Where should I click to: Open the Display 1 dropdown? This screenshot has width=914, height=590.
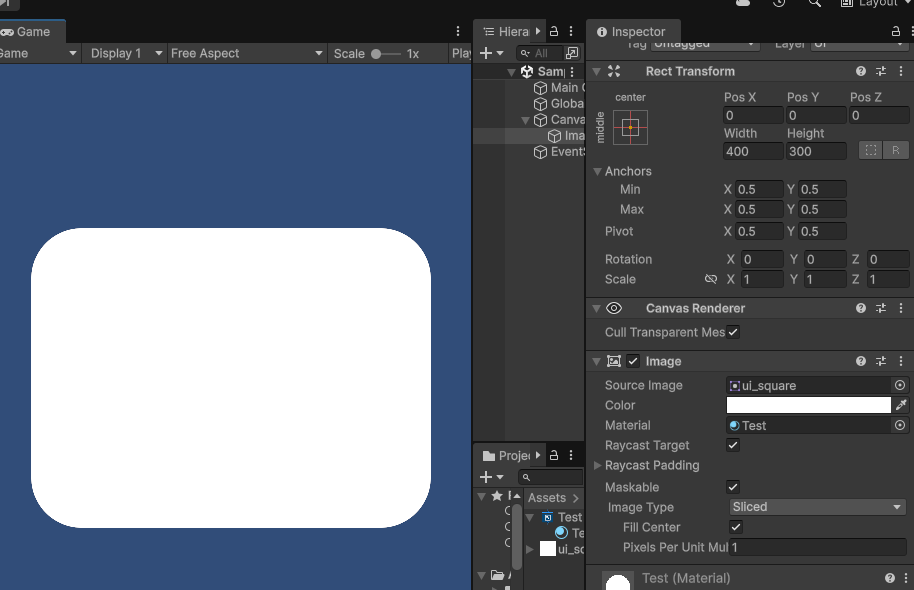(124, 53)
